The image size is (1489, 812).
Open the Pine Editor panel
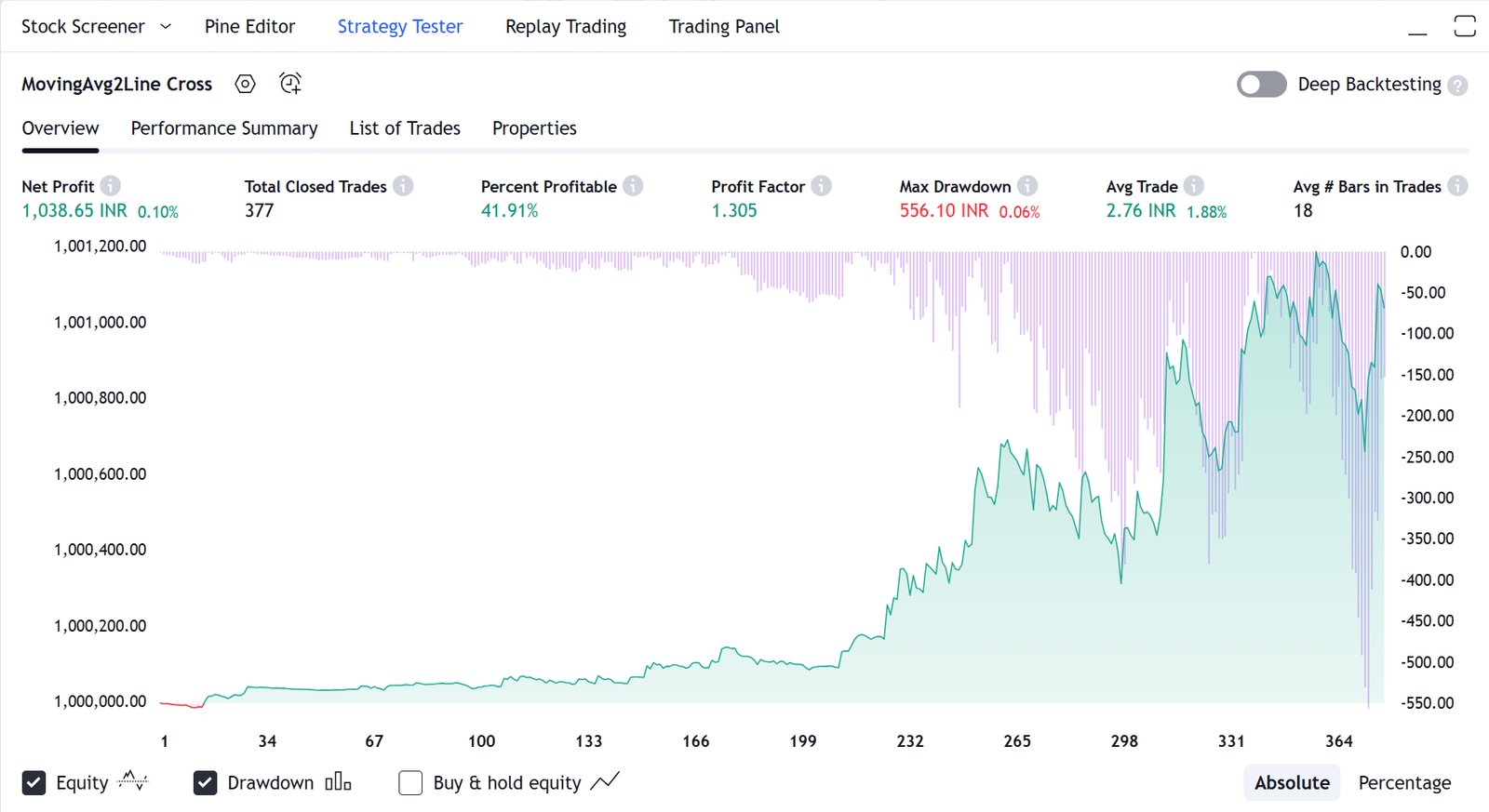pos(249,27)
